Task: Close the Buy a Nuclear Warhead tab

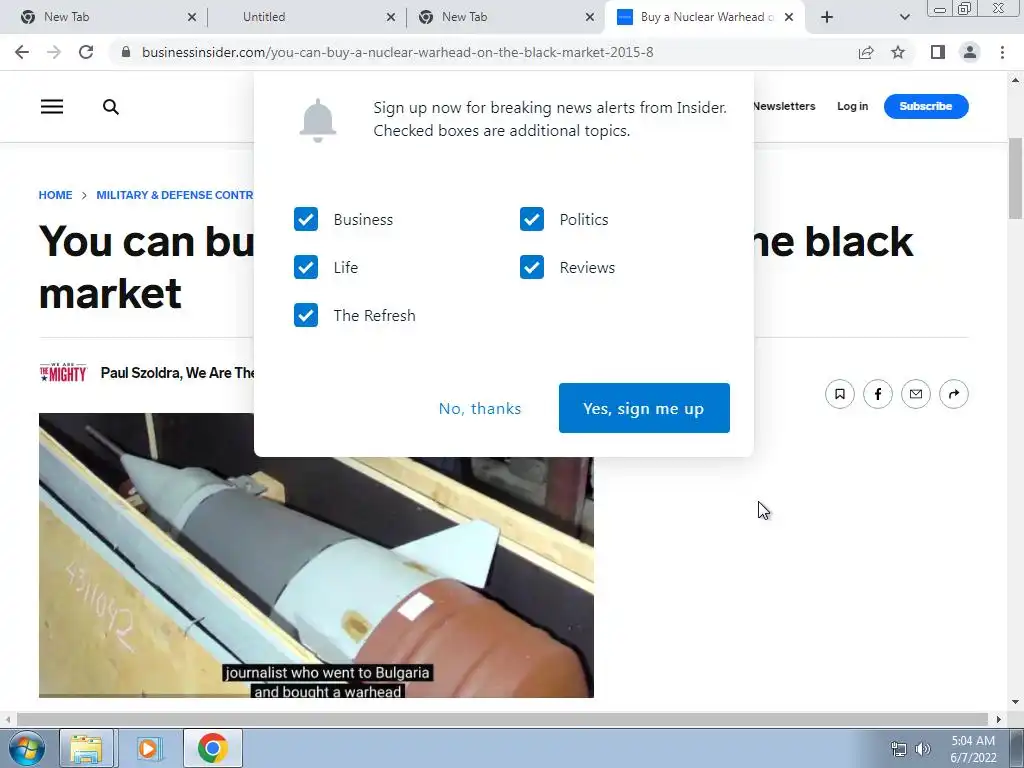Action: tap(789, 17)
